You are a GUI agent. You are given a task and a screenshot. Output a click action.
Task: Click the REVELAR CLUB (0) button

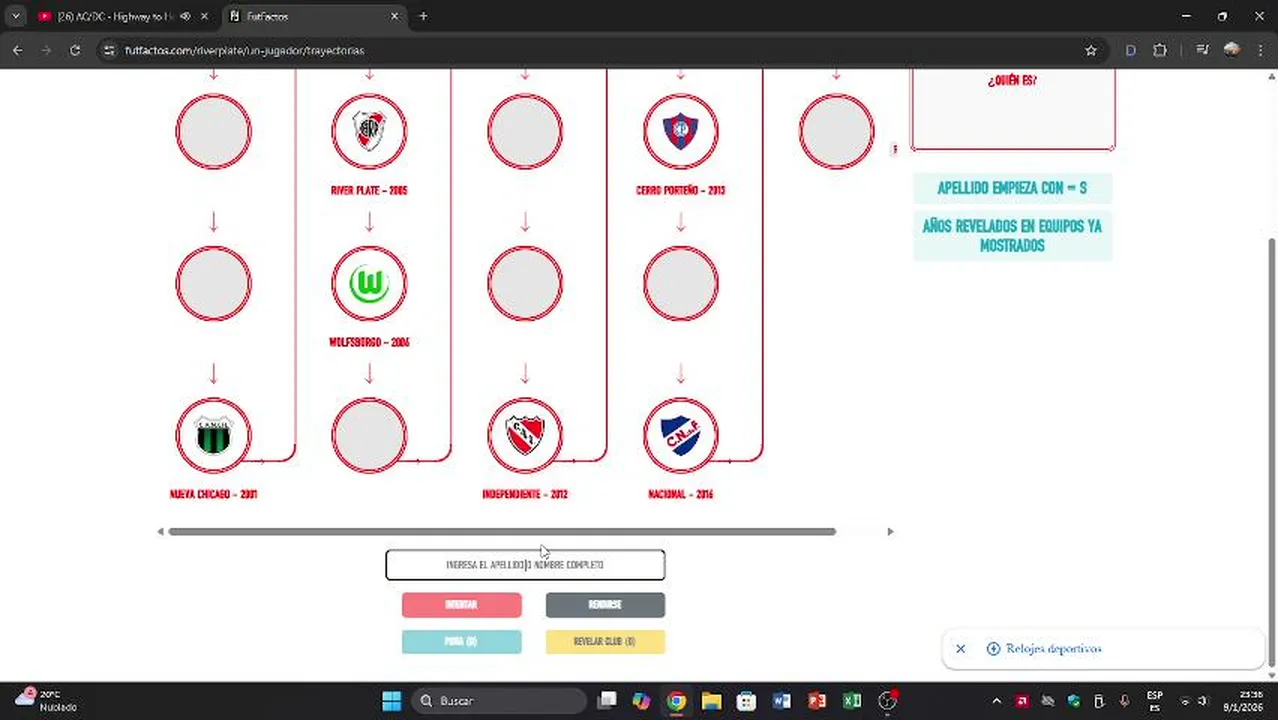(605, 642)
